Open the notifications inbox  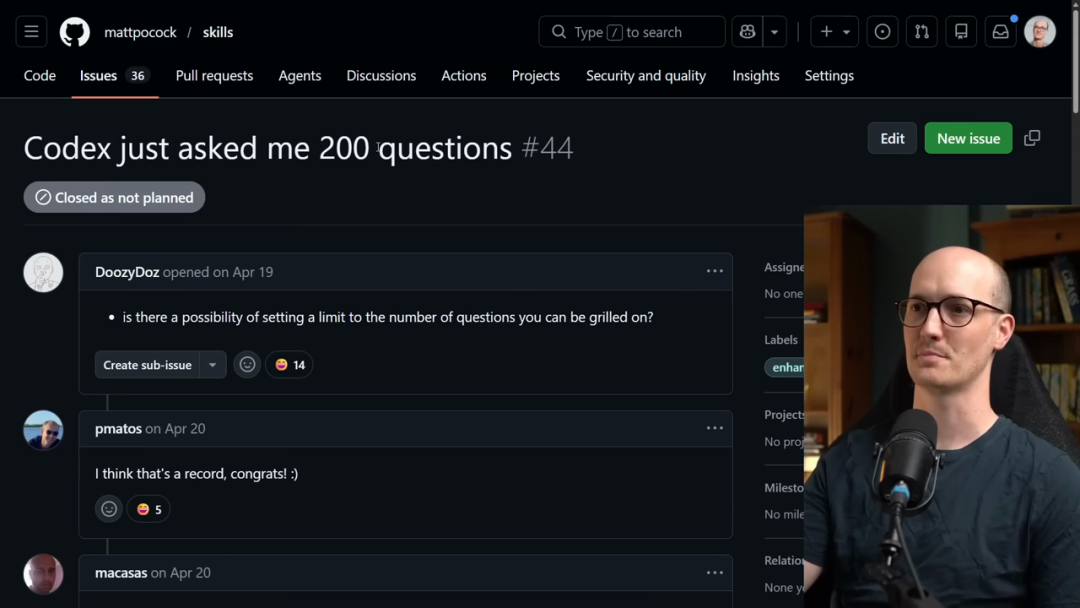1000,32
